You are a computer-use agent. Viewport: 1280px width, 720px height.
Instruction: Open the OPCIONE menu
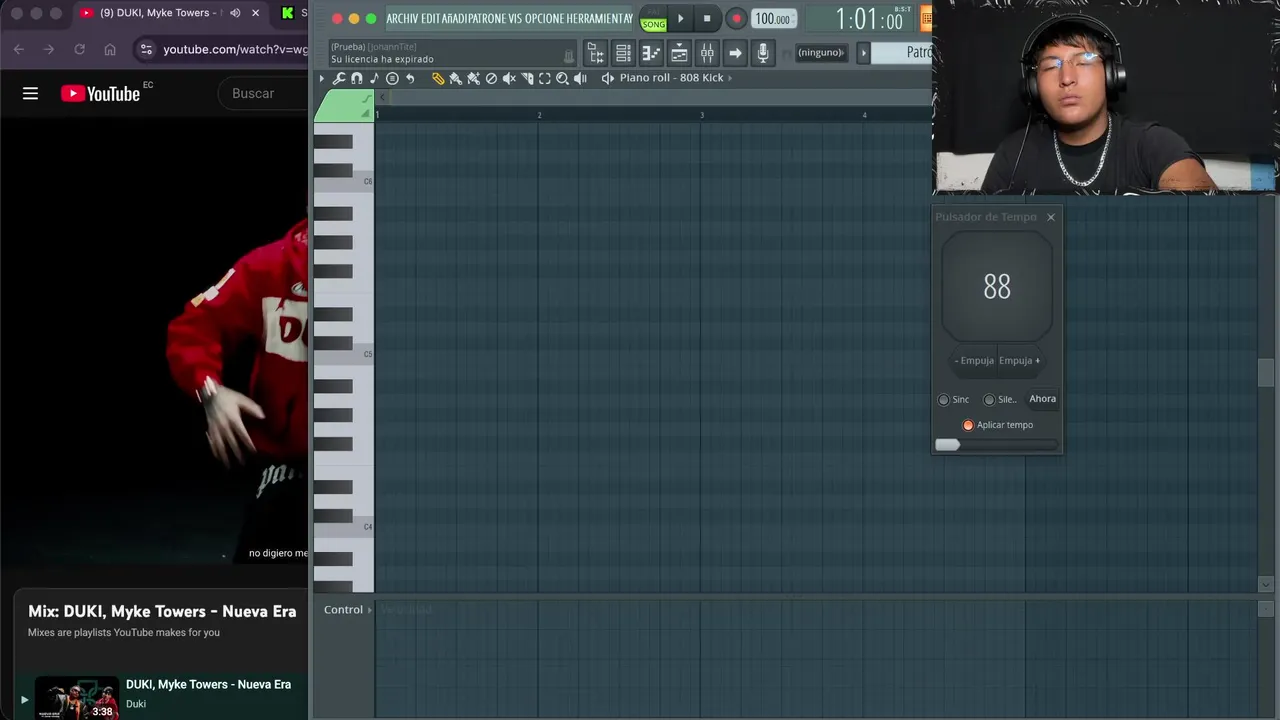pos(543,19)
